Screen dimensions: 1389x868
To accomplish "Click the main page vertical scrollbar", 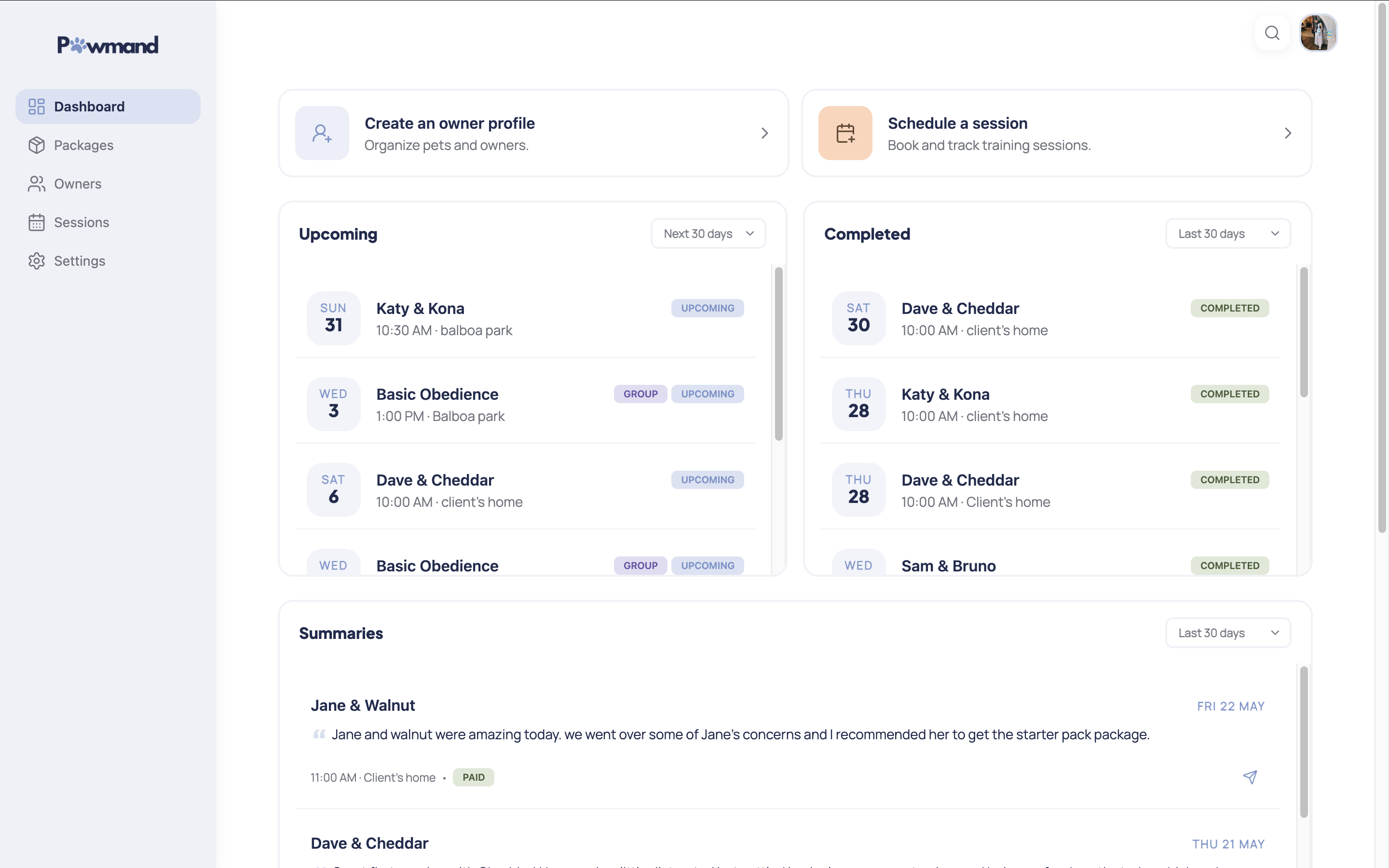I will (1382, 268).
